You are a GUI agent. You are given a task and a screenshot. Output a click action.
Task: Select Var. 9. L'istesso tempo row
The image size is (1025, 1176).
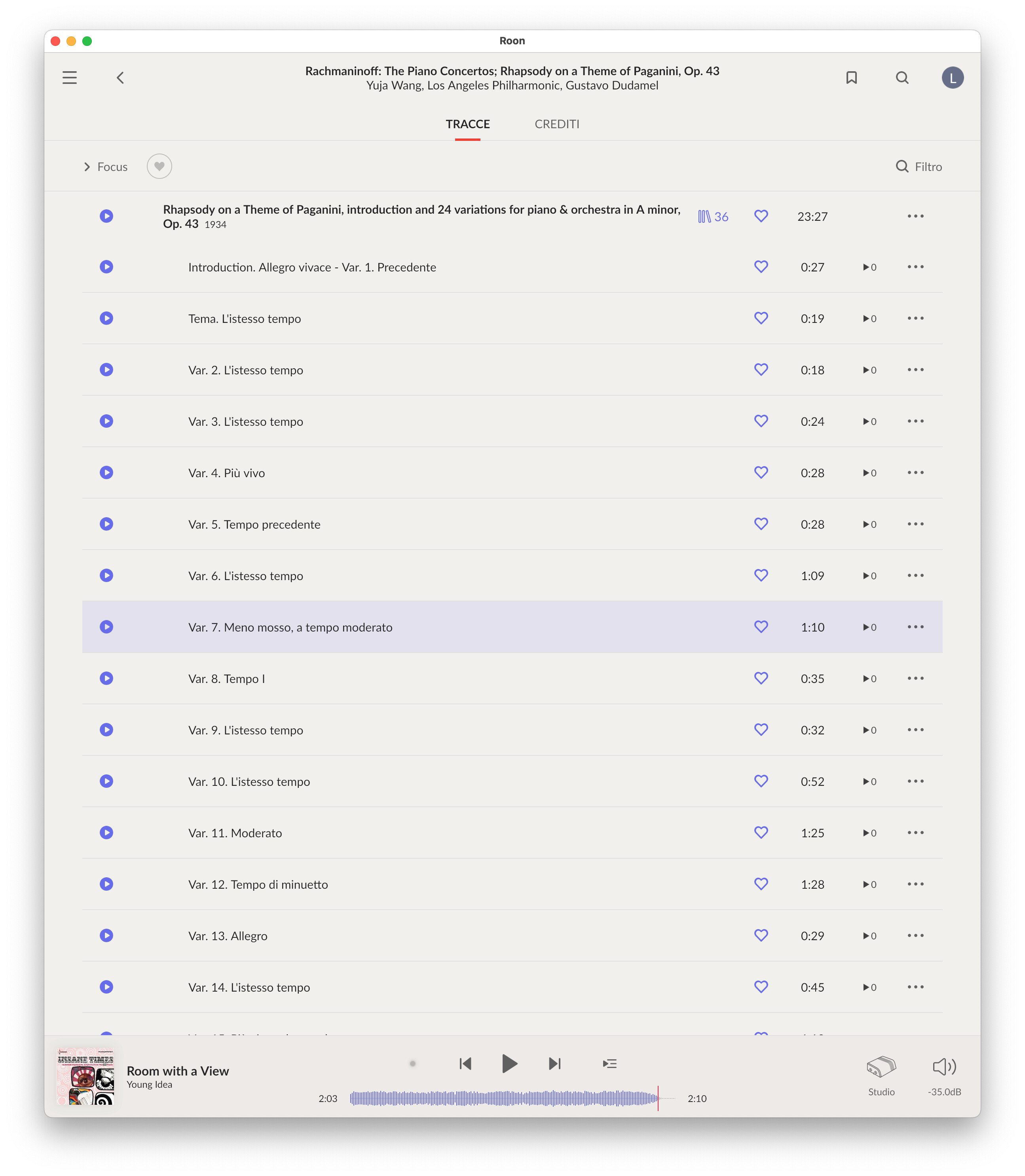click(x=512, y=730)
